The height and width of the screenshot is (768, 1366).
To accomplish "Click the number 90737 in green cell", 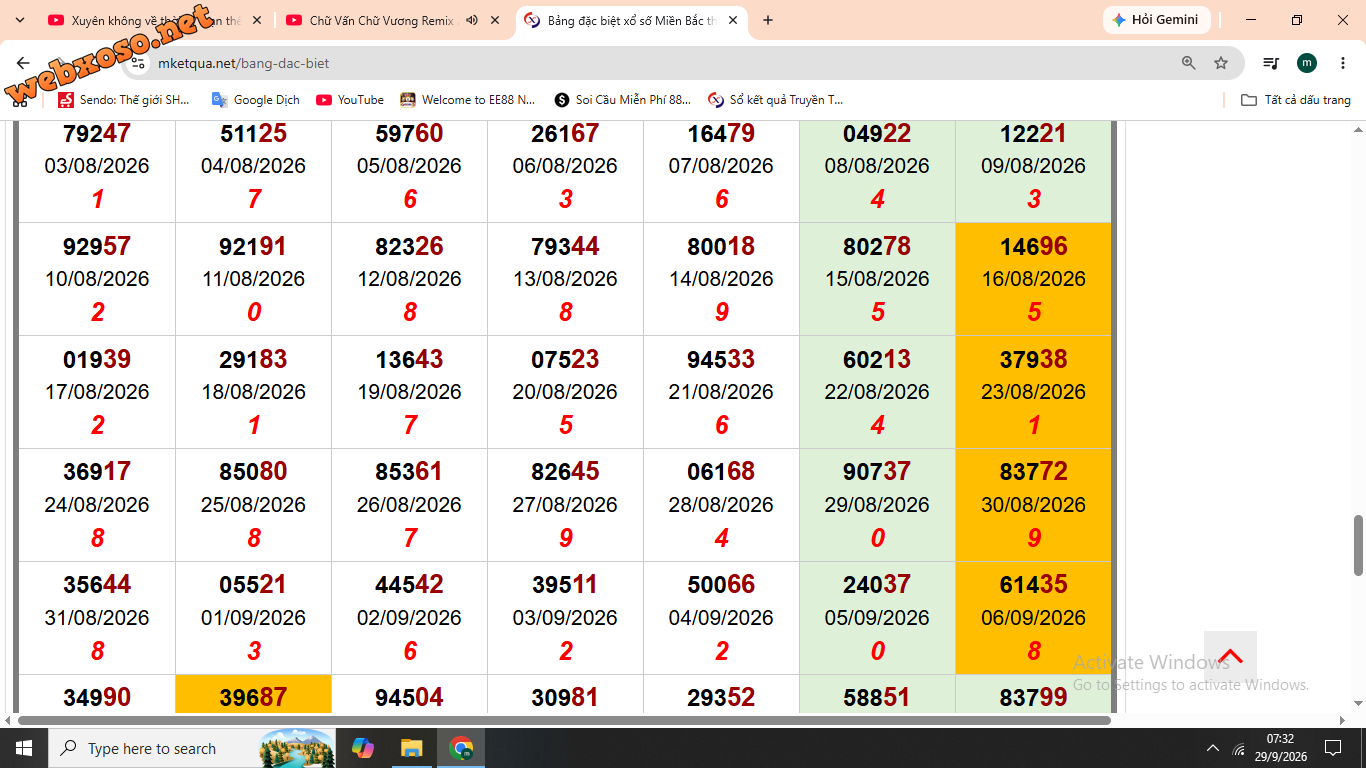I will (877, 471).
